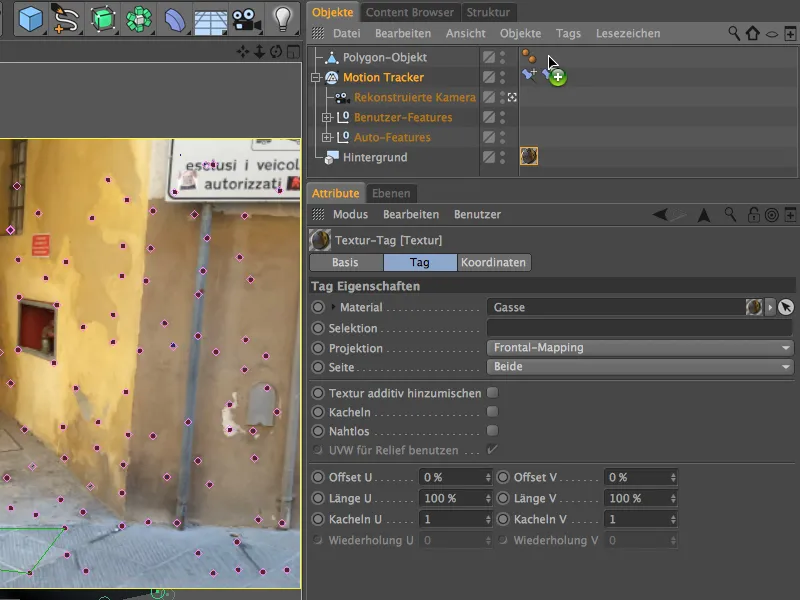Screen dimensions: 800x600
Task: Open a new Attribute manager panel
Action: coord(790,215)
